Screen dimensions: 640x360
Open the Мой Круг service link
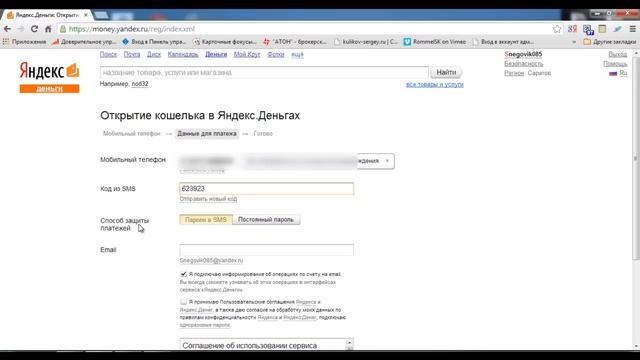pos(247,54)
